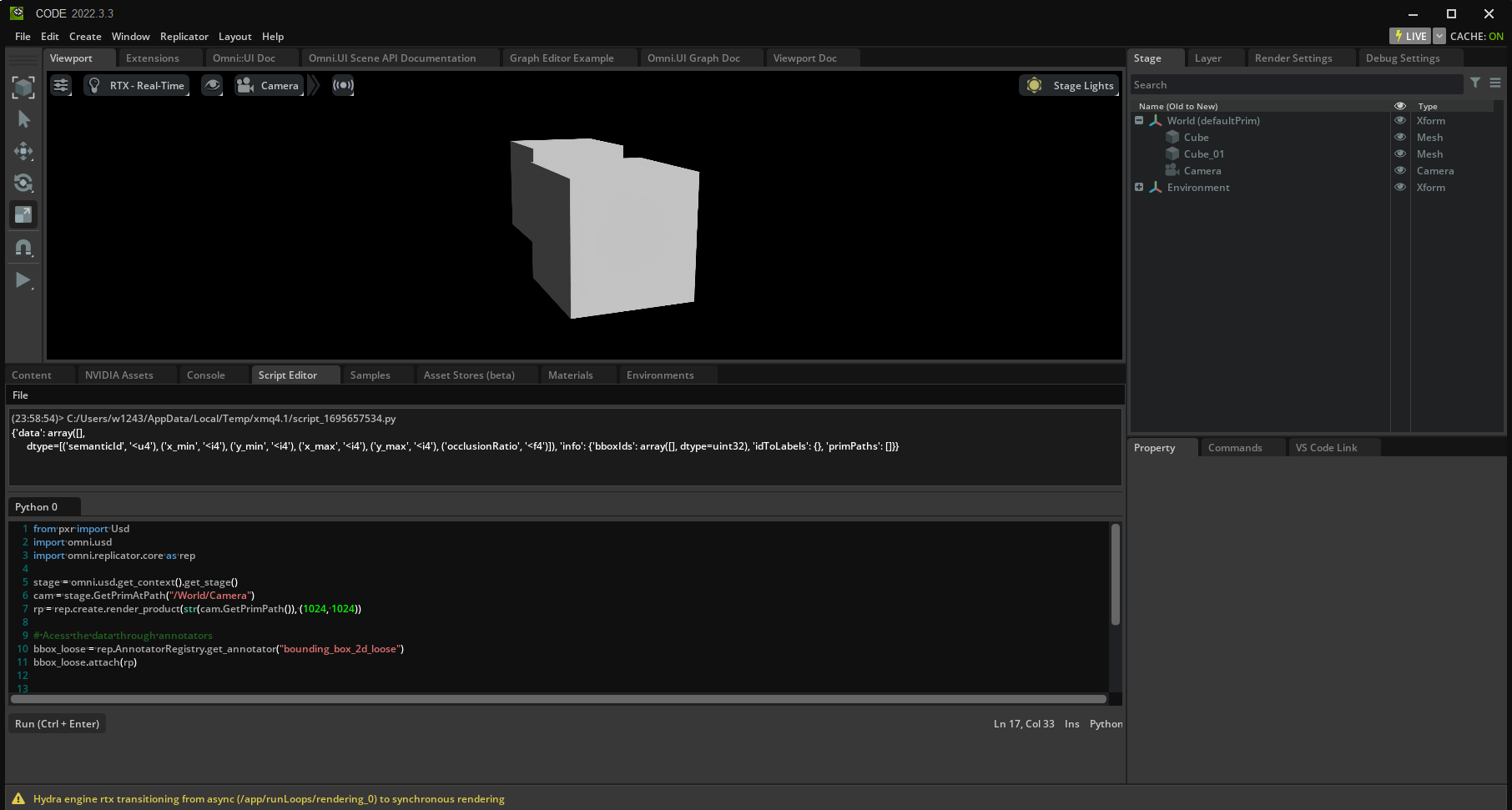The height and width of the screenshot is (810, 1512).
Task: Collapse the World (defaultPrim) tree node
Action: [x=1139, y=120]
